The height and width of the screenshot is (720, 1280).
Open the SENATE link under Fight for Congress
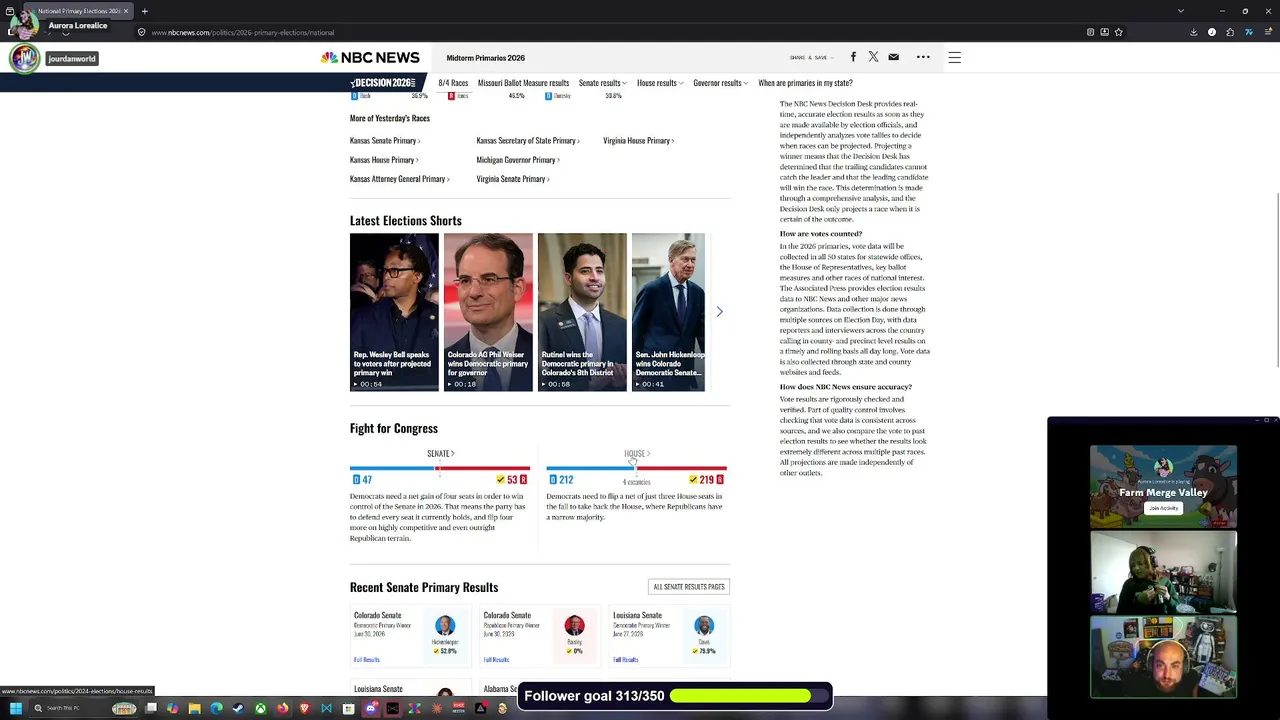440,454
